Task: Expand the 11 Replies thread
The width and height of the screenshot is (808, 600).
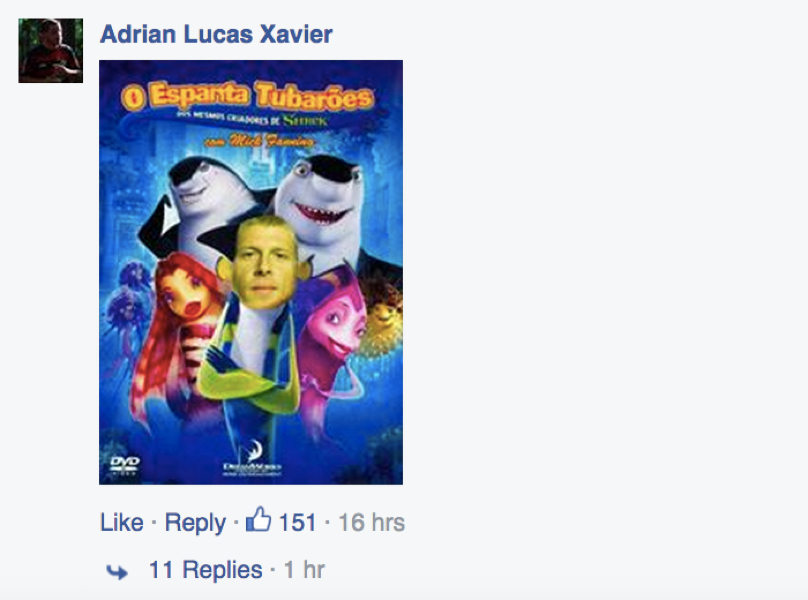Action: coord(206,570)
